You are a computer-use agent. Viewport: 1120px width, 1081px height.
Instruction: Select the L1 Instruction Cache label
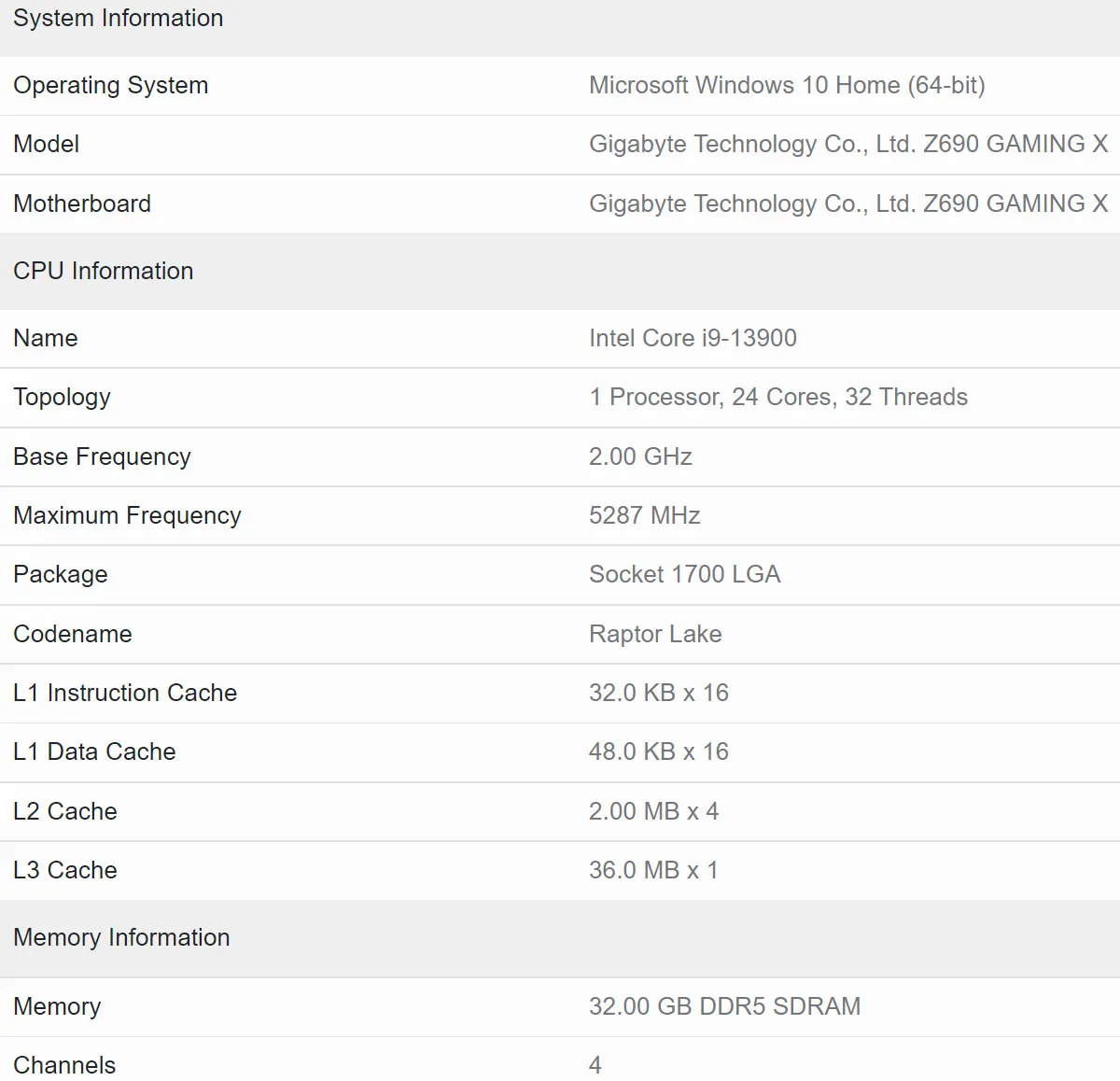coord(125,693)
